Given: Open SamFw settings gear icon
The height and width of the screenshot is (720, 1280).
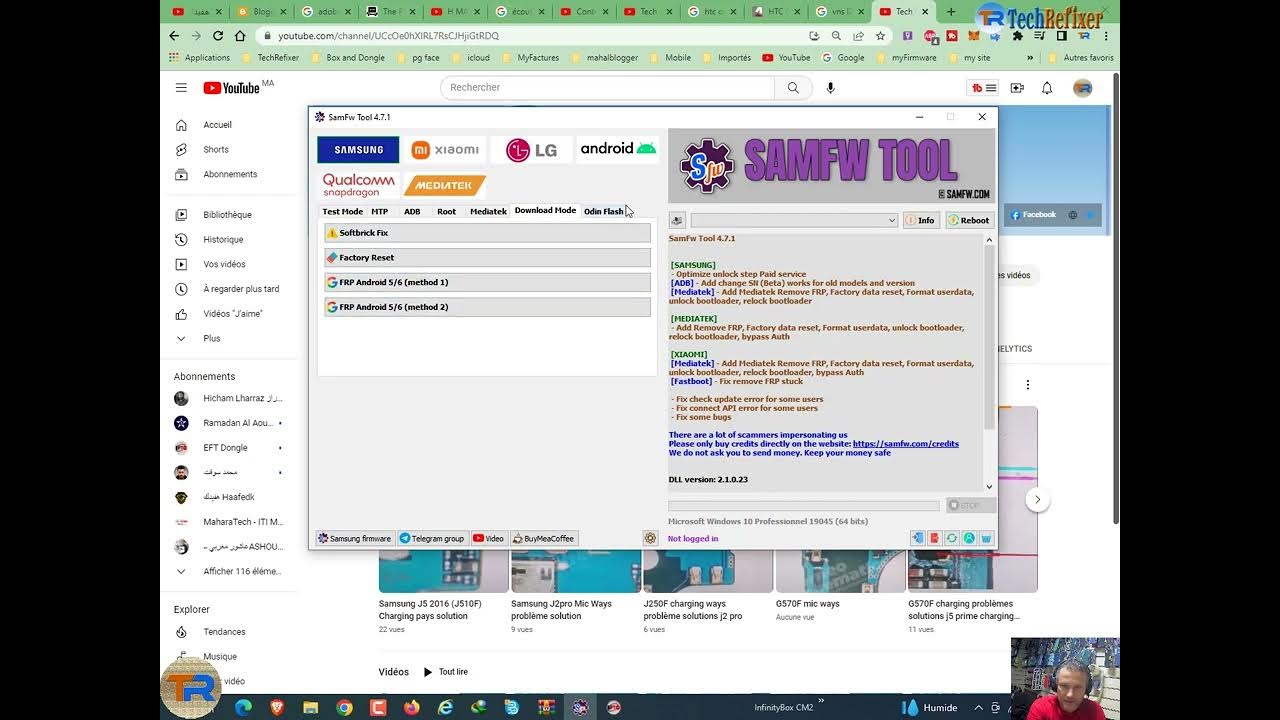Looking at the screenshot, I should (650, 538).
